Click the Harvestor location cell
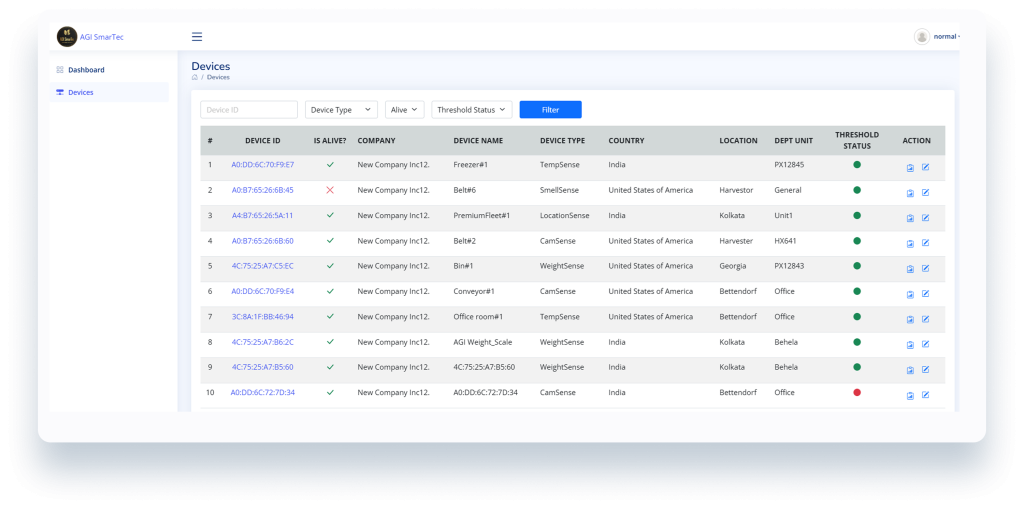1024x509 pixels. tap(736, 190)
